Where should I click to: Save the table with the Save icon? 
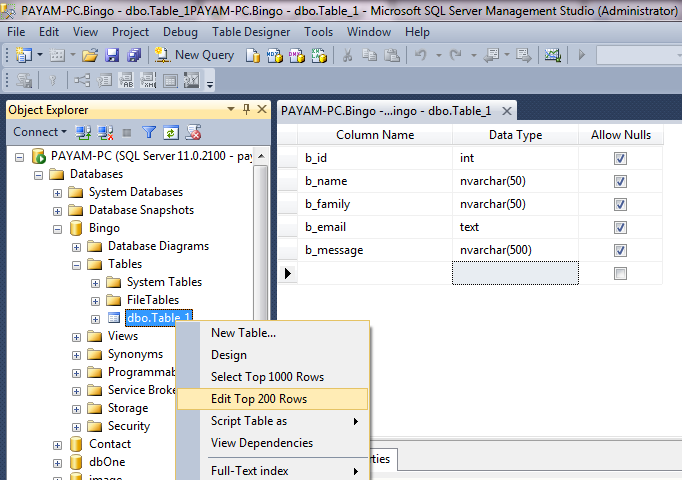pyautogui.click(x=112, y=55)
